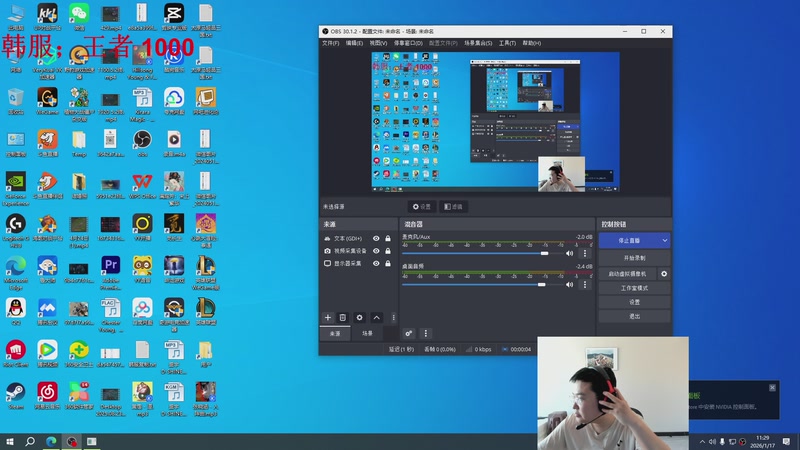Open Windows Start menu
The image size is (800, 450).
[9, 441]
